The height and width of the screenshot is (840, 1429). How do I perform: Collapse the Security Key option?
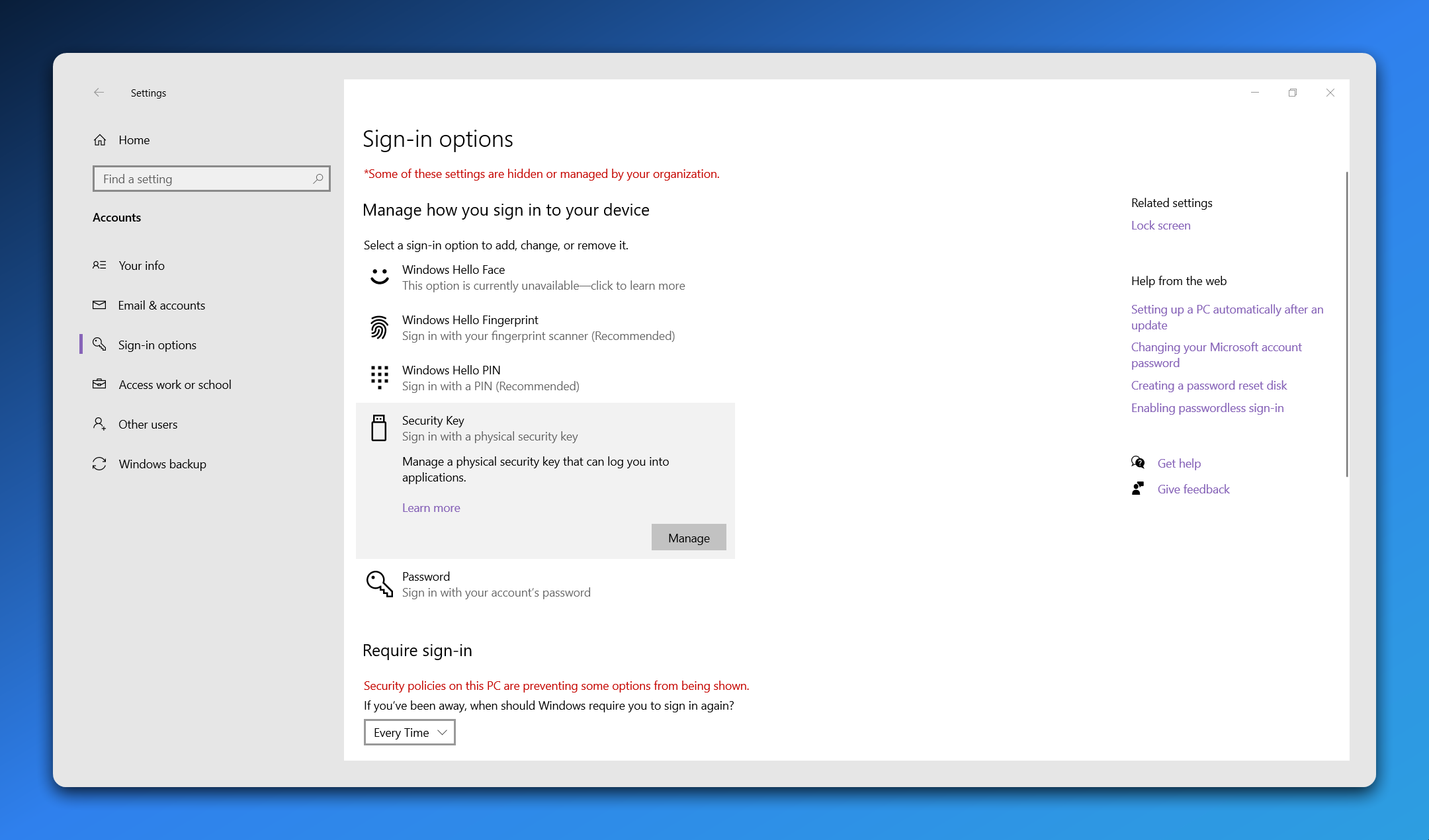tap(545, 428)
